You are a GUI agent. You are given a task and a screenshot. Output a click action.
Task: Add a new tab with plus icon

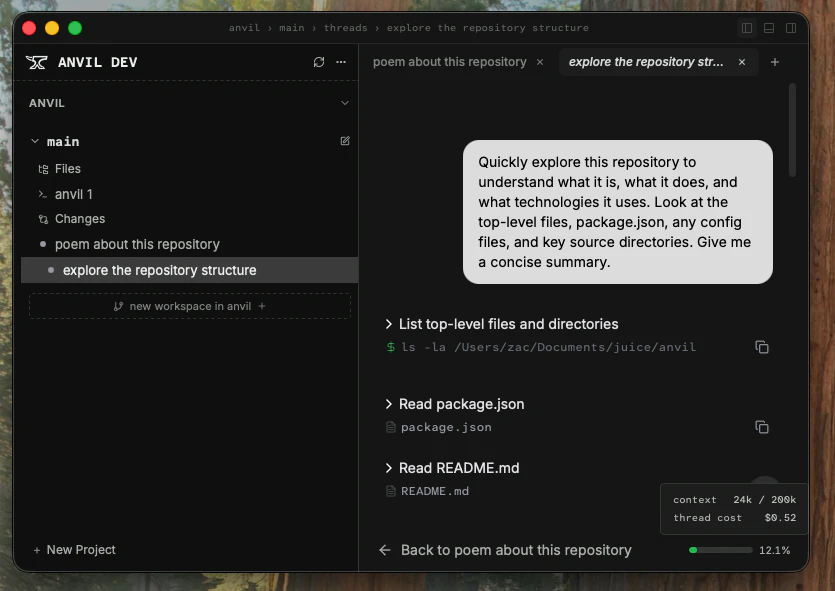point(775,62)
